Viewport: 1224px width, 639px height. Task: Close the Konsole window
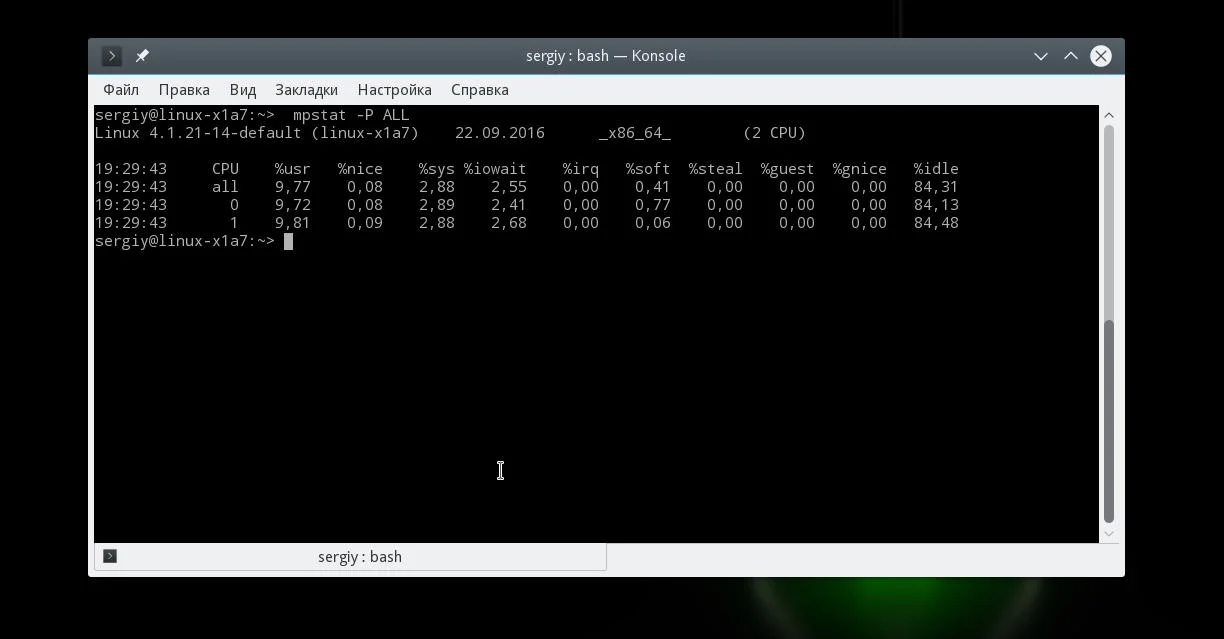click(1101, 56)
